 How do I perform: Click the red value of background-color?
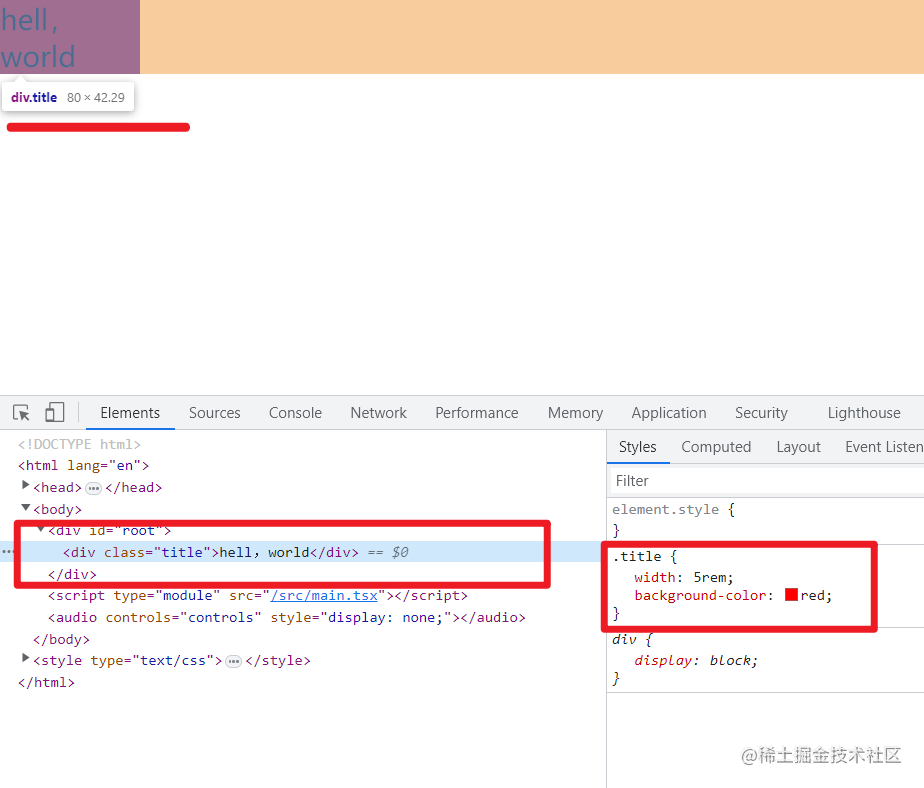pyautogui.click(x=813, y=596)
